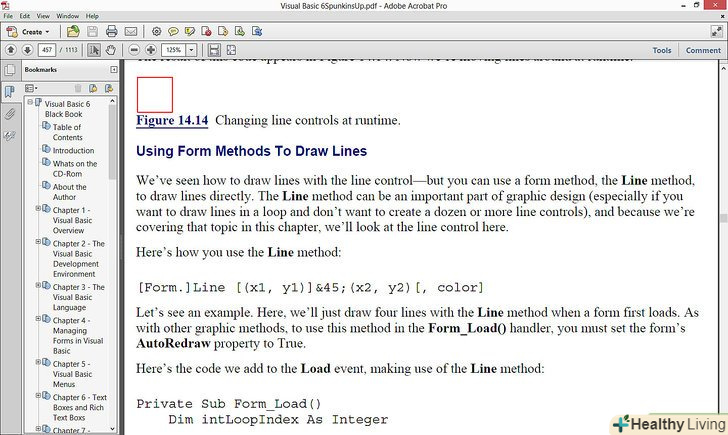Click the Open file folder icon

[73, 32]
